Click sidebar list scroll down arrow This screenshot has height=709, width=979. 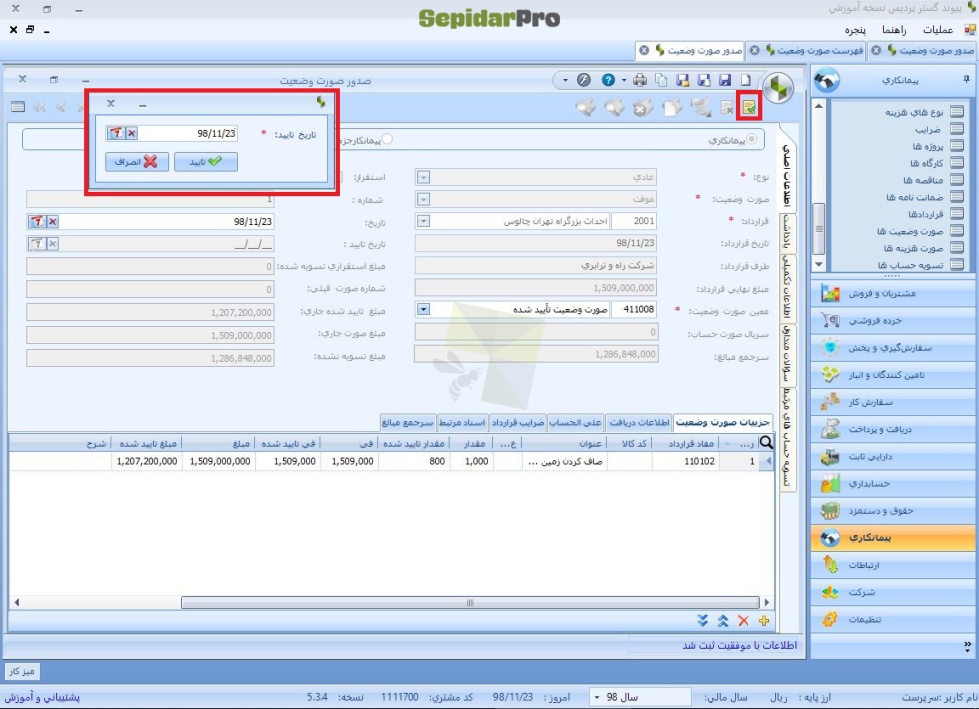819,265
